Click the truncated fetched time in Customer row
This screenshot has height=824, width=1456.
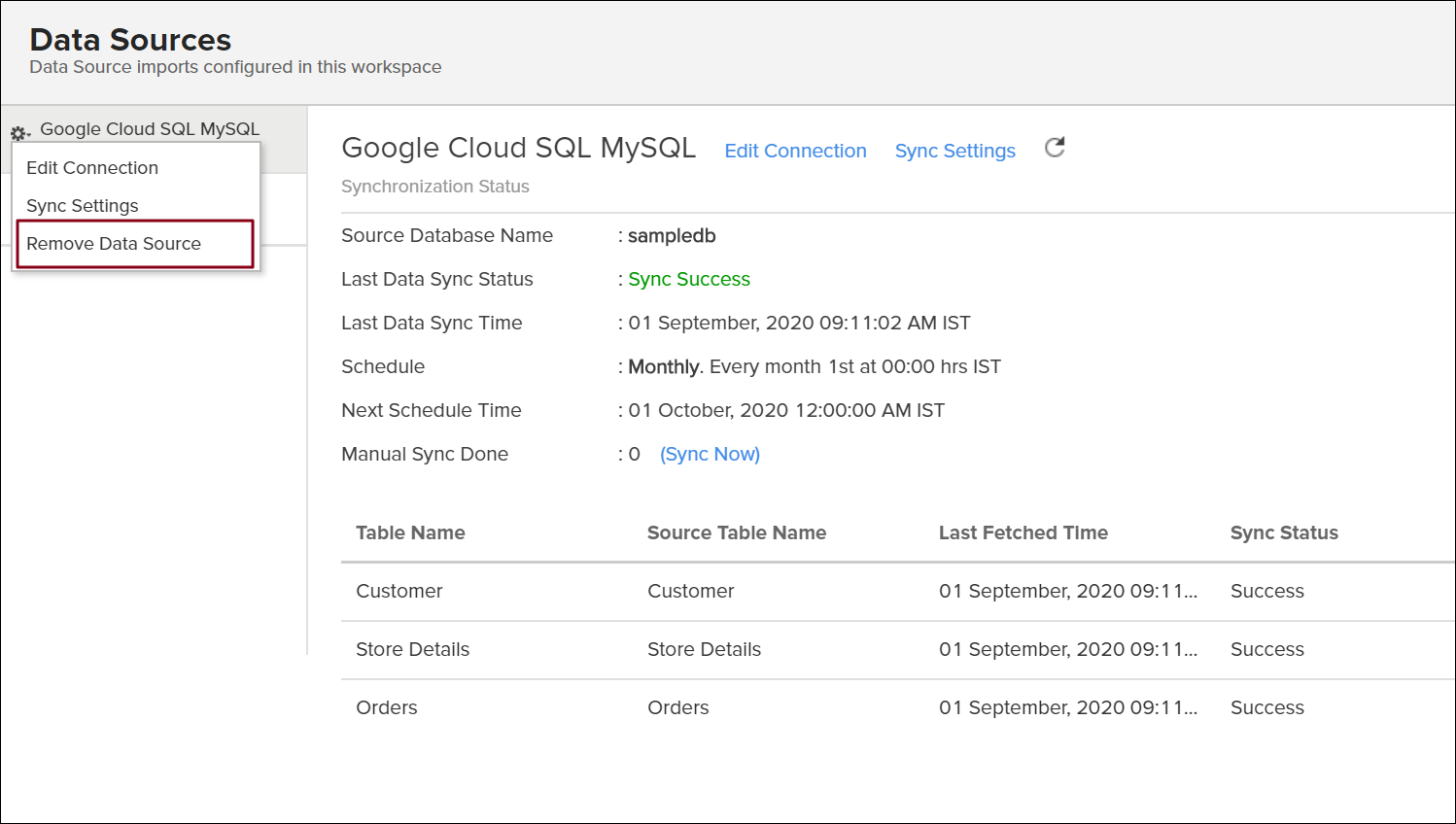pyautogui.click(x=1067, y=591)
